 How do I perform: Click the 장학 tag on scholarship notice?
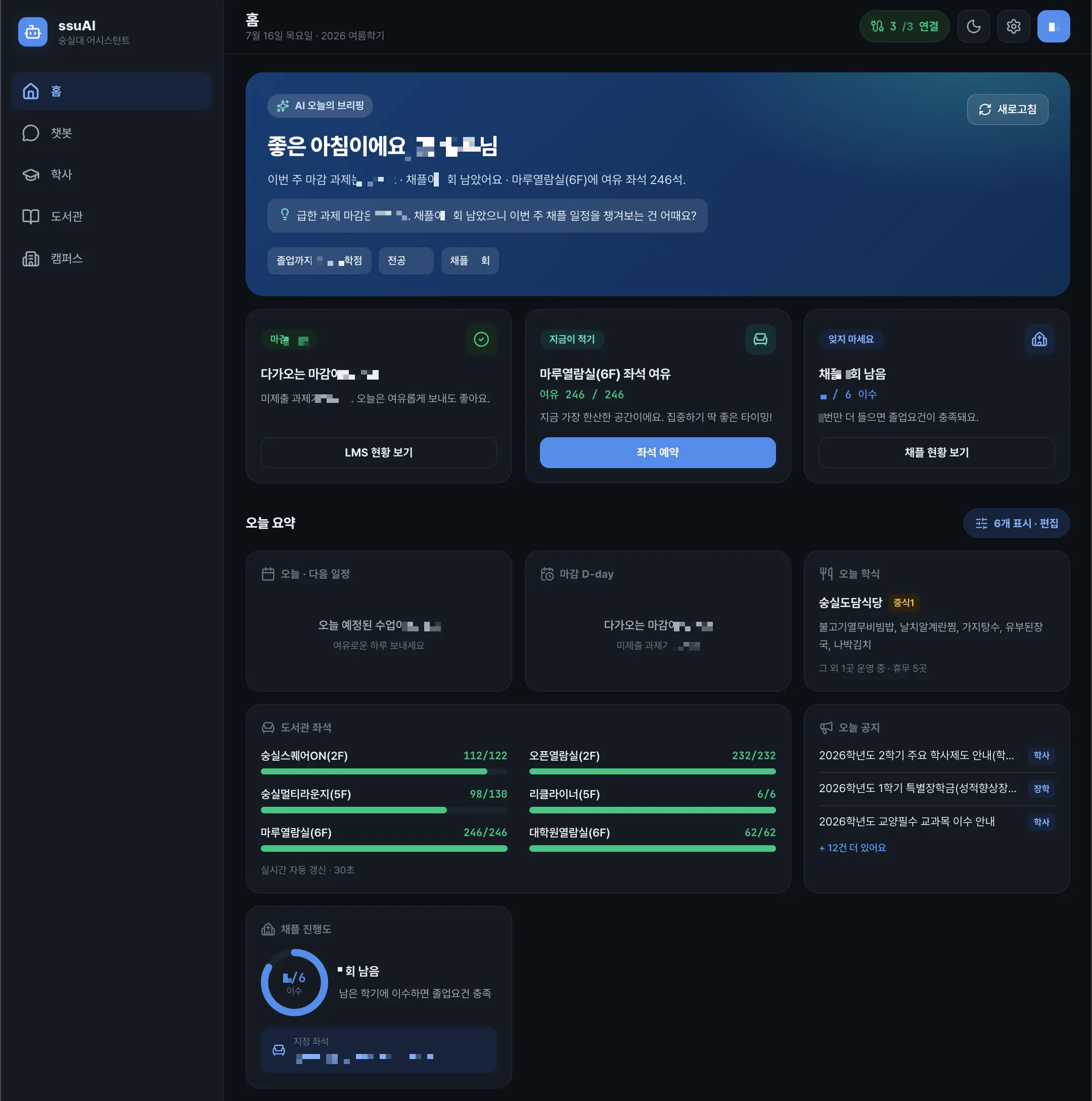point(1041,789)
